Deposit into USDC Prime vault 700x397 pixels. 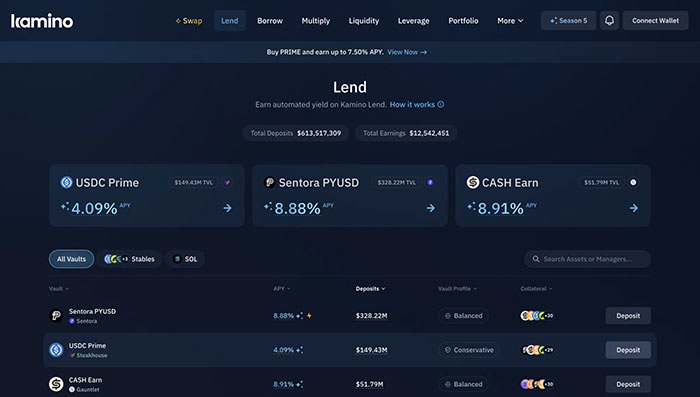pyautogui.click(x=628, y=350)
